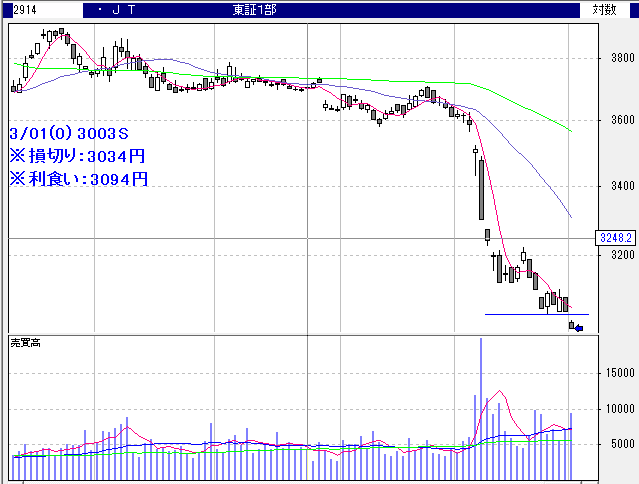Click the 3/01(0) 3003S signal text
639x484 pixels.
(x=70, y=133)
